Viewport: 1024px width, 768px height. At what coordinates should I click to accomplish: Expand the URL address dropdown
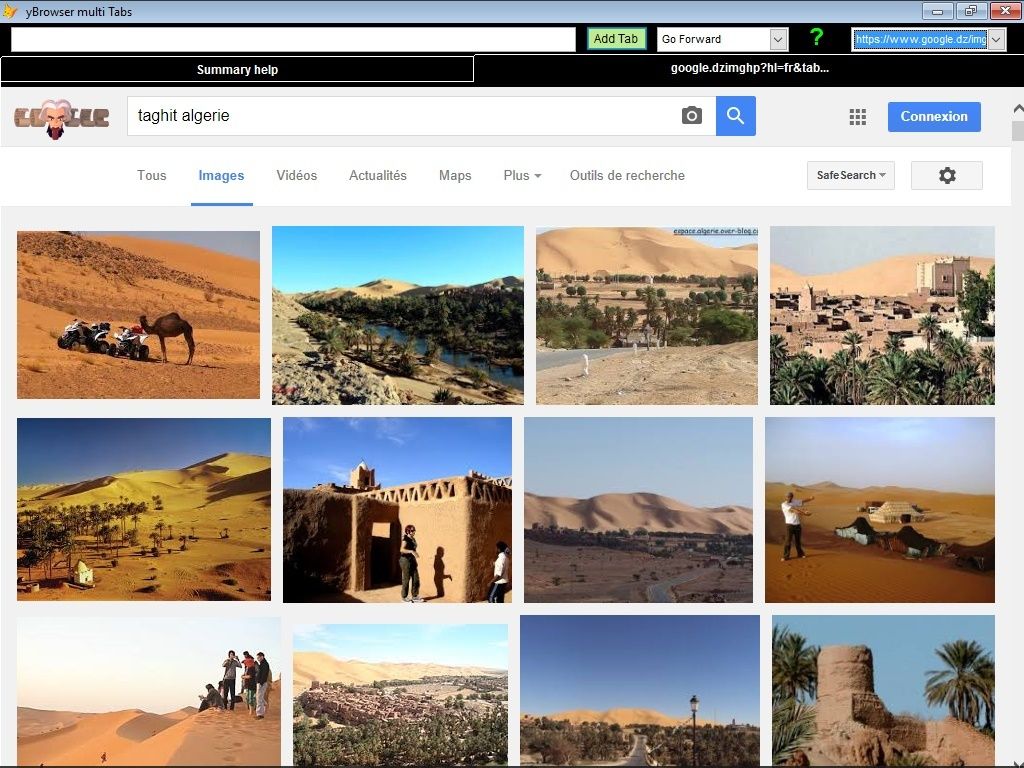[995, 39]
